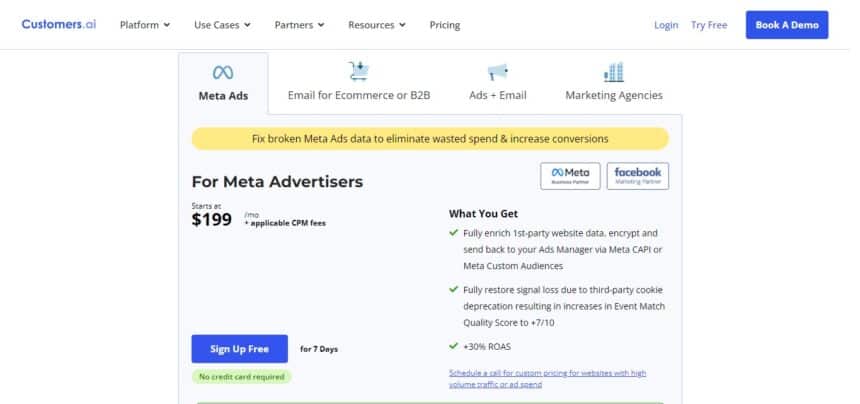Click the $199 price text
The width and height of the screenshot is (860, 404).
click(212, 220)
